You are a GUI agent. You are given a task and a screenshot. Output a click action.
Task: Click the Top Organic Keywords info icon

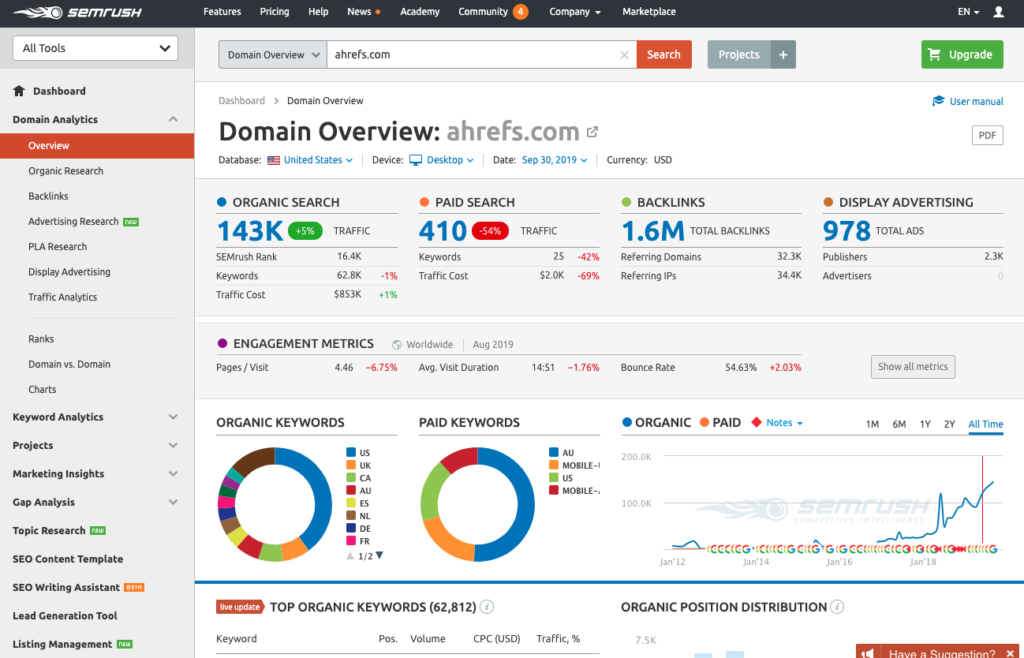coord(487,607)
